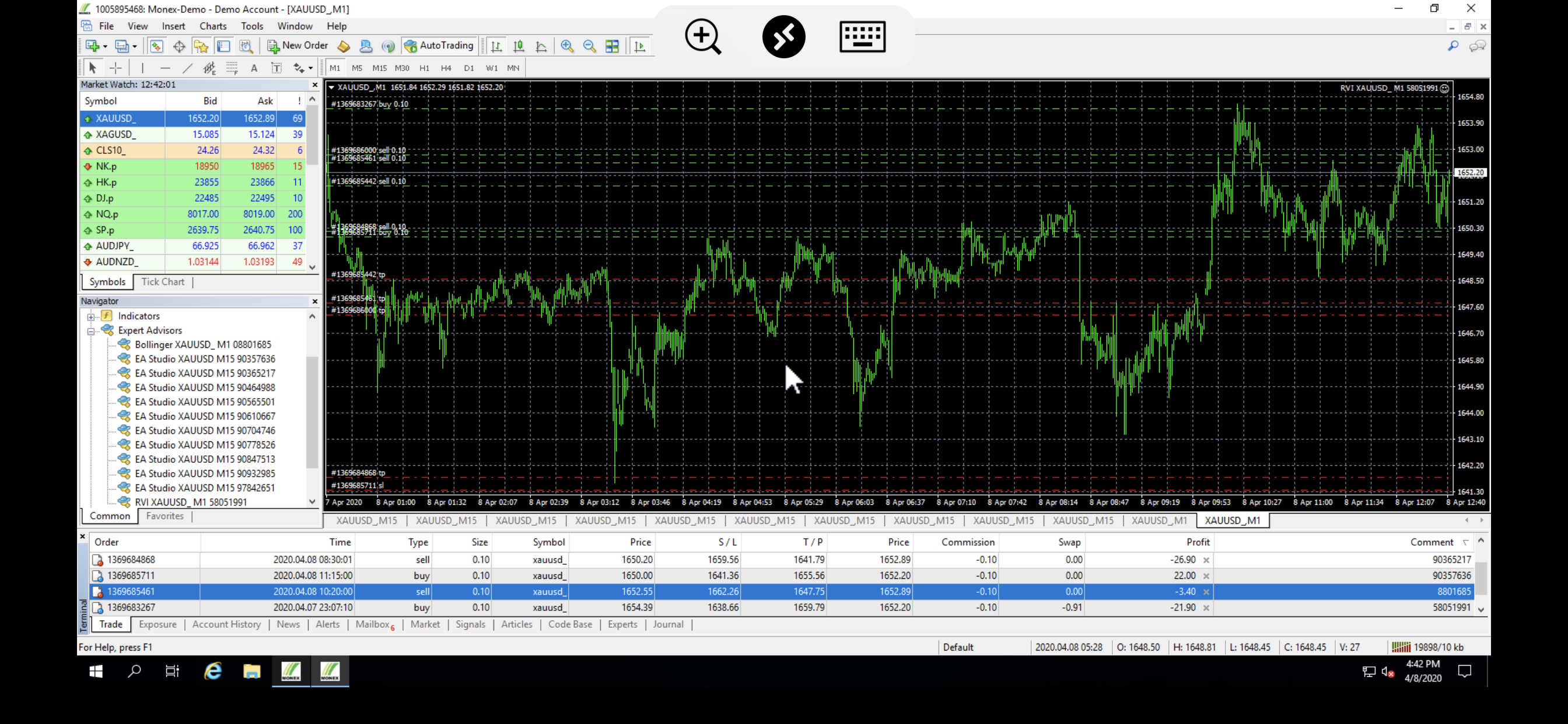Screen dimensions: 1568x724
Task: Open the chat bubbles icon
Action: coord(1478,46)
